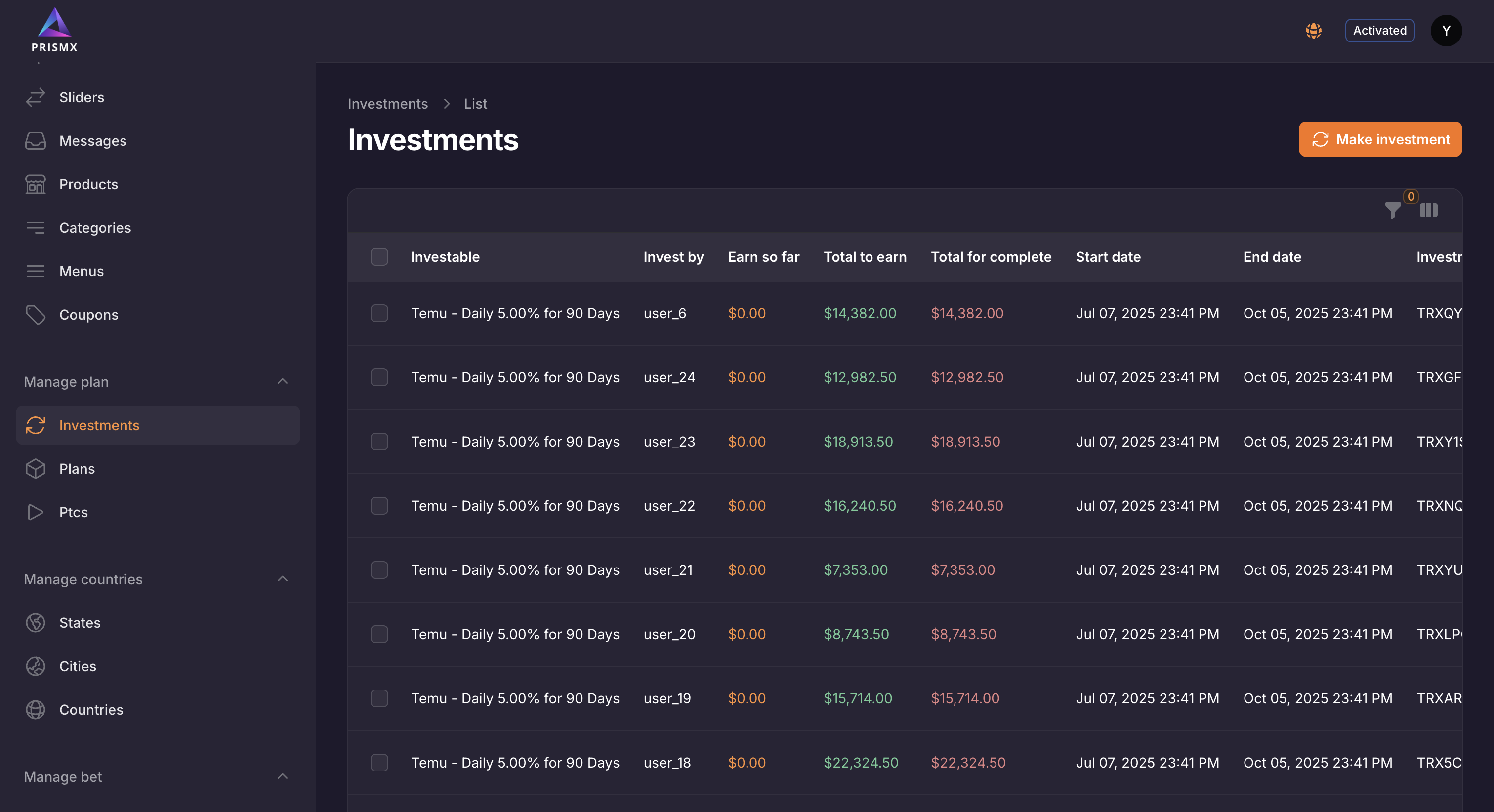Screen dimensions: 1494x812
Task: Click the Plans cube icon
Action: (36, 469)
